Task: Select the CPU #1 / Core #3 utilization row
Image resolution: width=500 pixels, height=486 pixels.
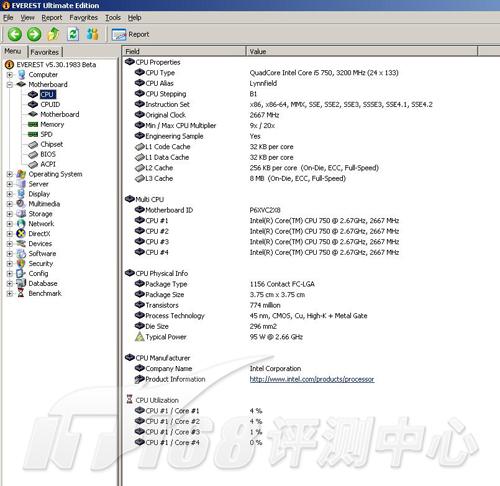Action: 199,432
